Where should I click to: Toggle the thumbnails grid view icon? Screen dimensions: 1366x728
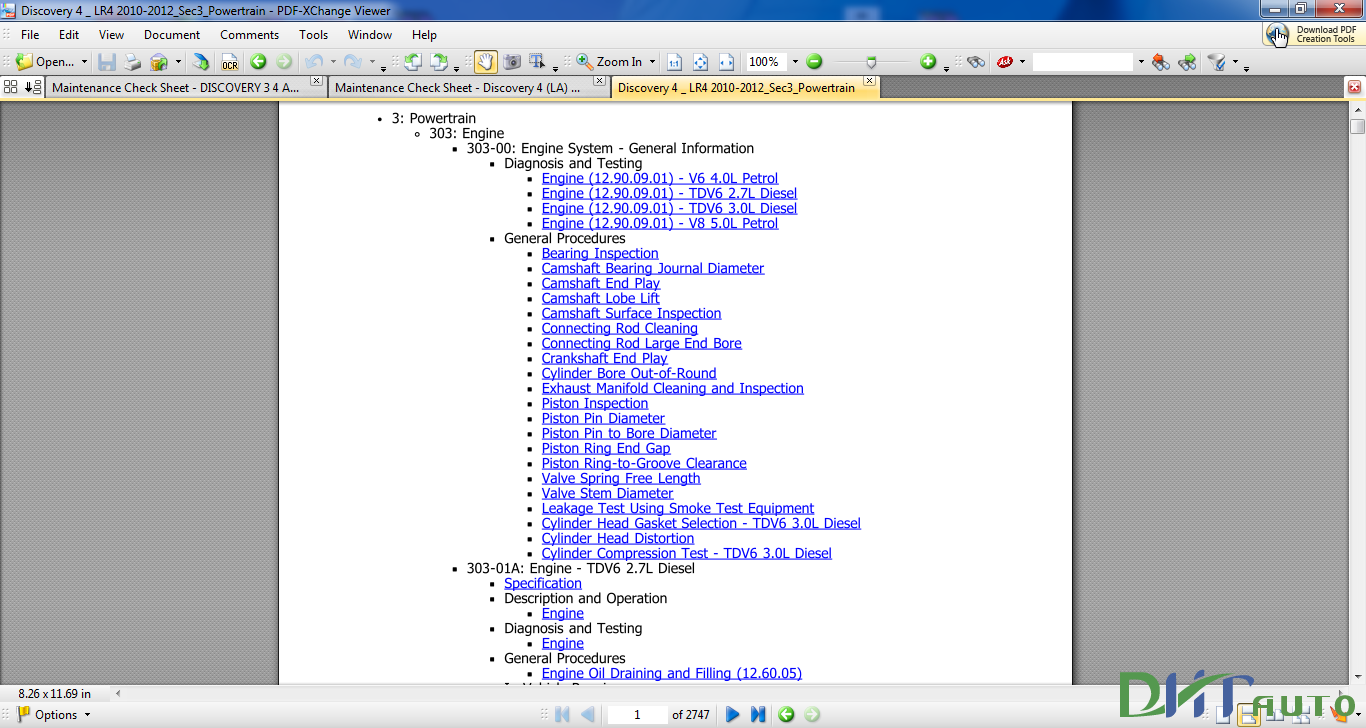[11, 87]
